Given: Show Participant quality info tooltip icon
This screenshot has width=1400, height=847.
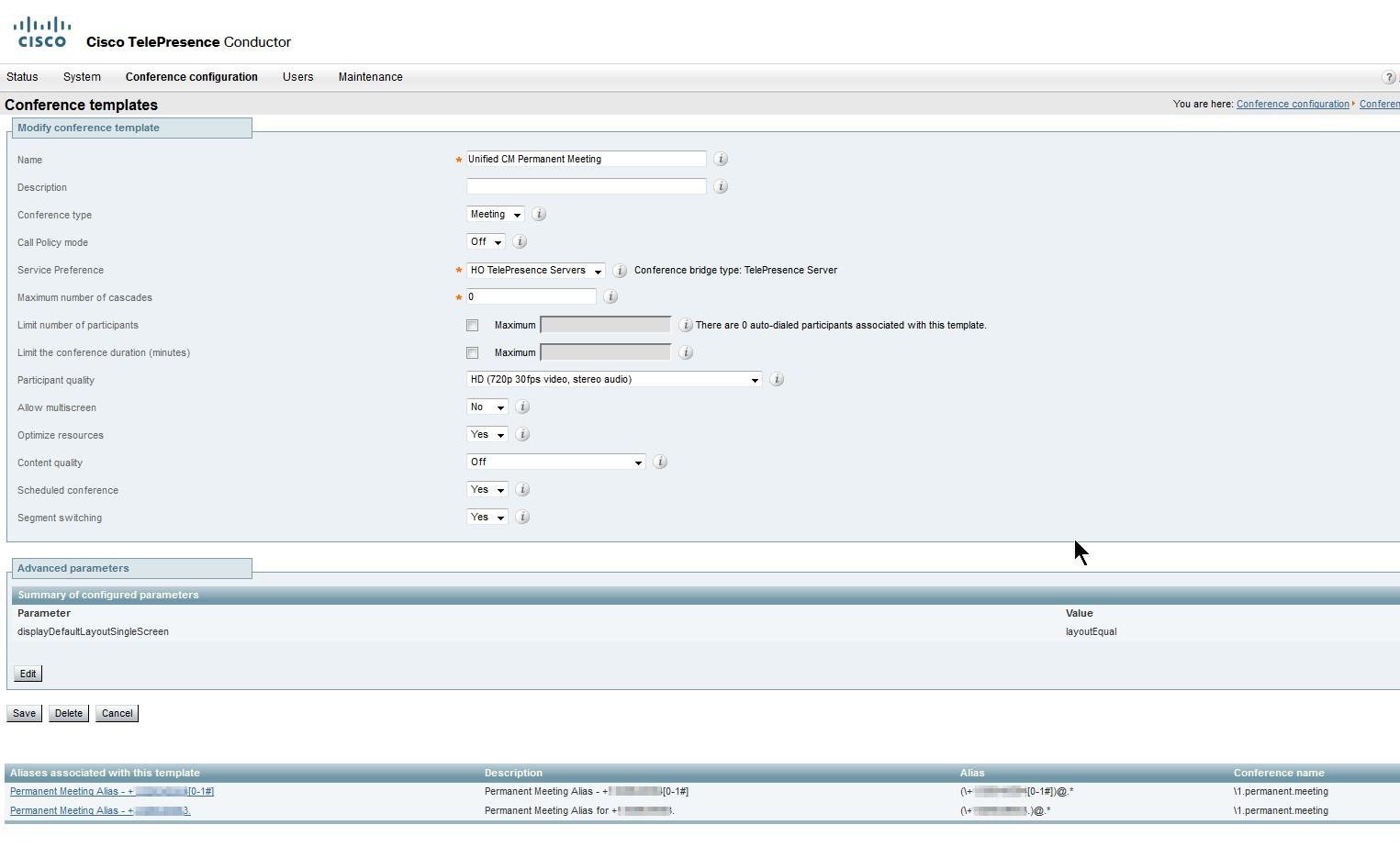Looking at the screenshot, I should (x=776, y=380).
